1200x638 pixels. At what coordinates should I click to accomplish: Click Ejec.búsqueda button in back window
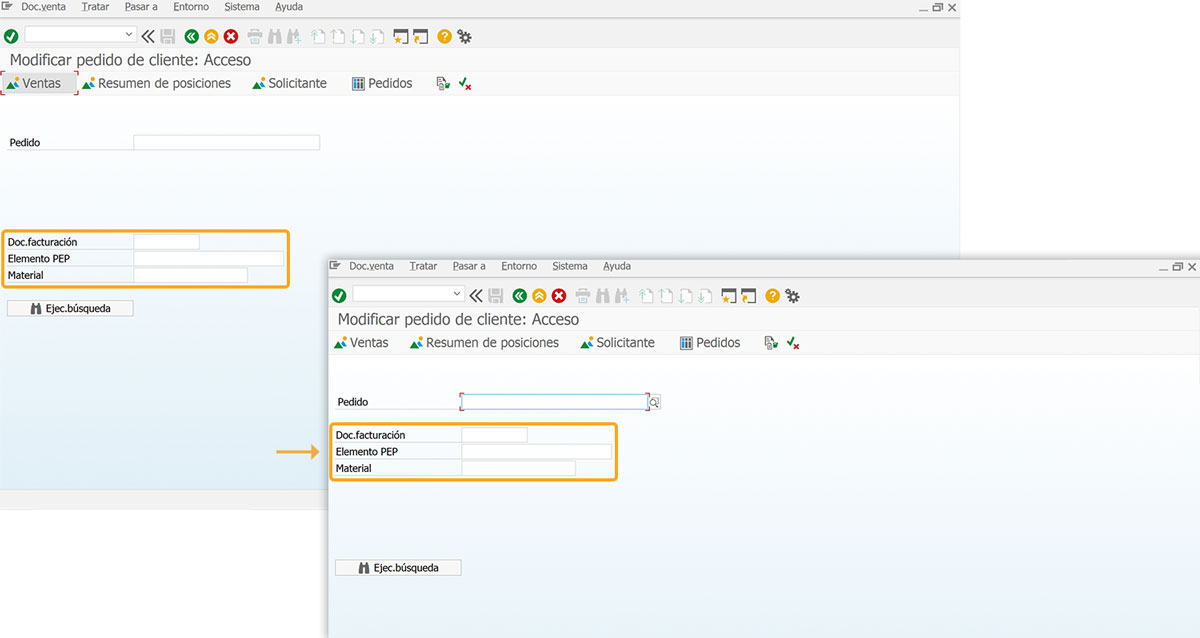[x=70, y=309]
